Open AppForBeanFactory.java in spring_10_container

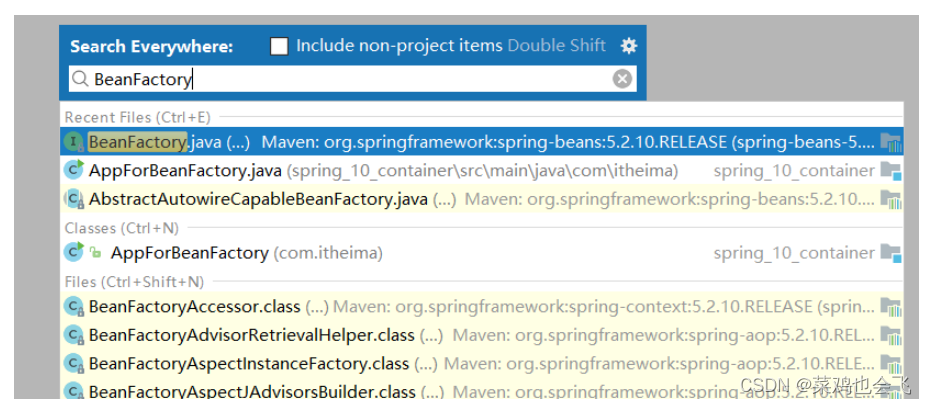(x=185, y=170)
